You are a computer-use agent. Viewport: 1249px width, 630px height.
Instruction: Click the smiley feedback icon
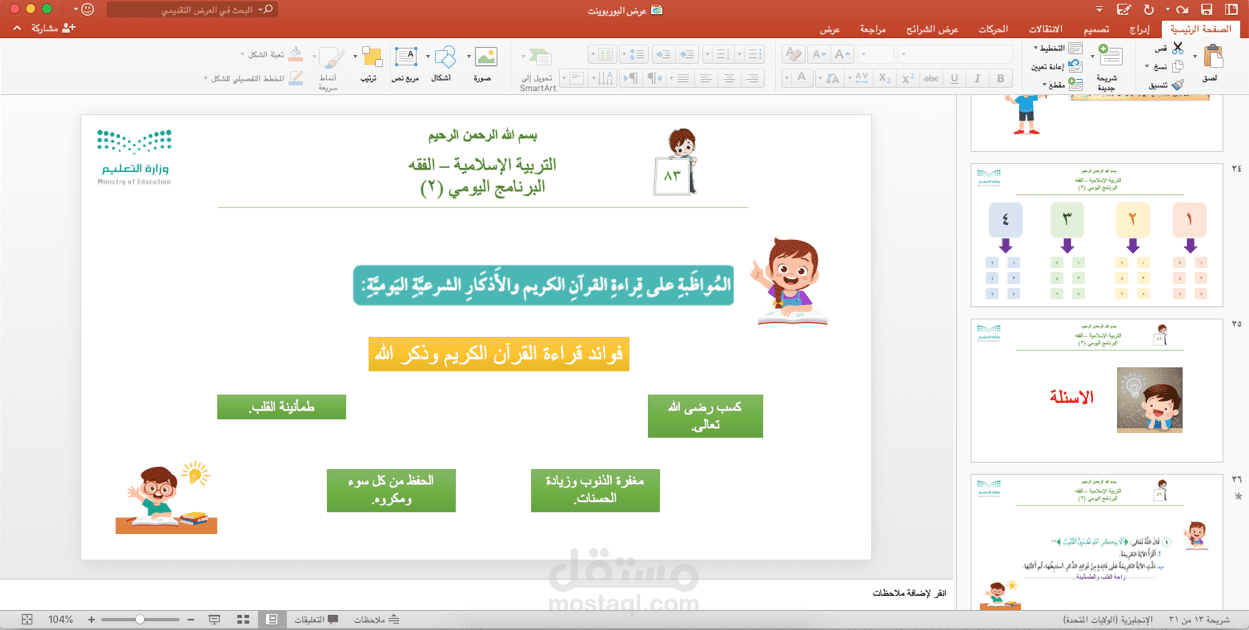click(x=87, y=9)
